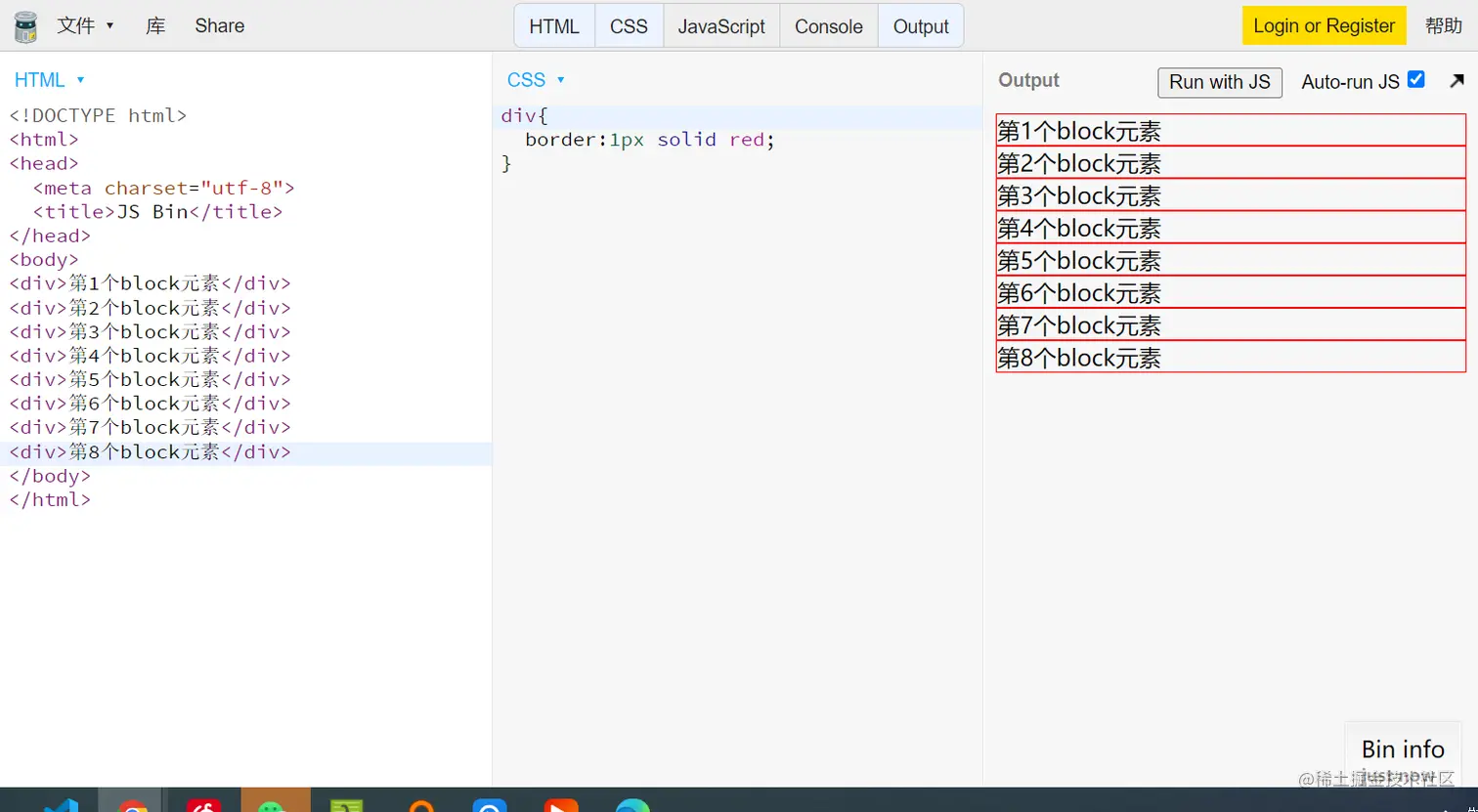Click the </html> closing tag line

[x=50, y=499]
